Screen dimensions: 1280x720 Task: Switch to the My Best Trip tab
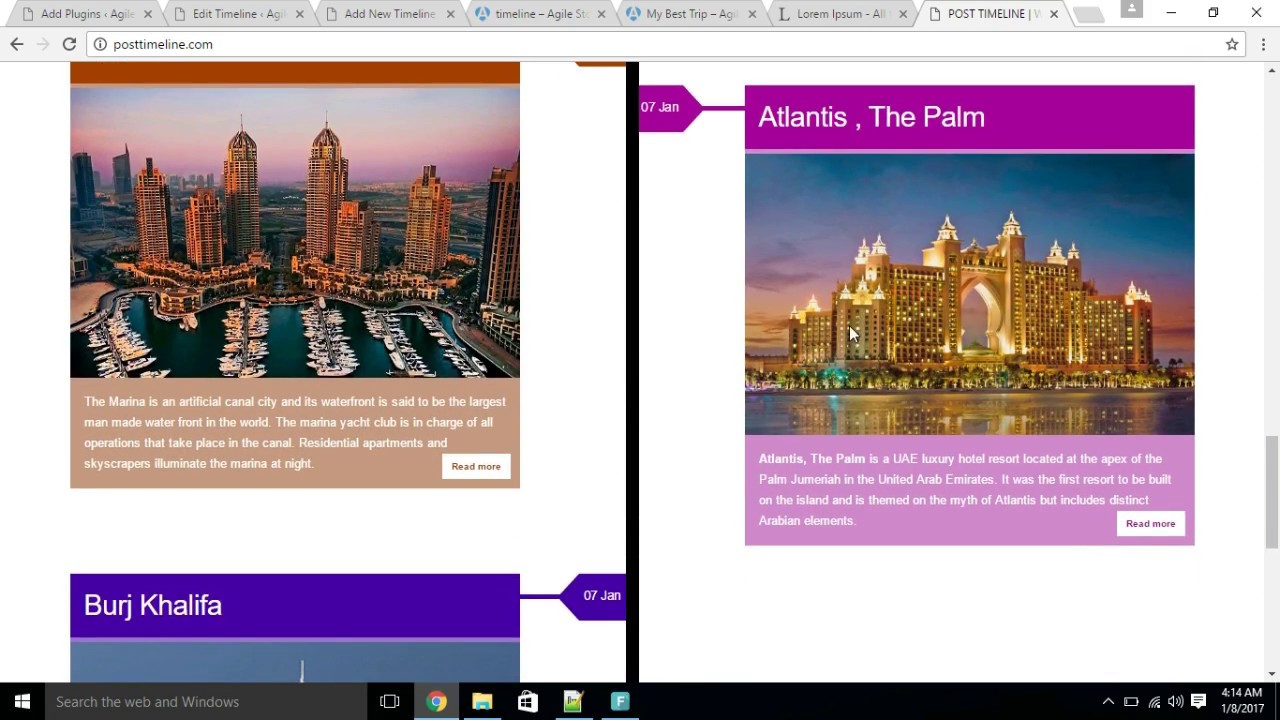(x=685, y=14)
